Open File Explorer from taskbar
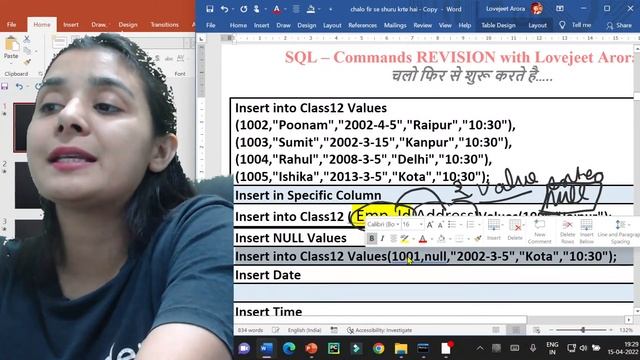Image resolution: width=640 pixels, height=360 pixels. coord(401,348)
